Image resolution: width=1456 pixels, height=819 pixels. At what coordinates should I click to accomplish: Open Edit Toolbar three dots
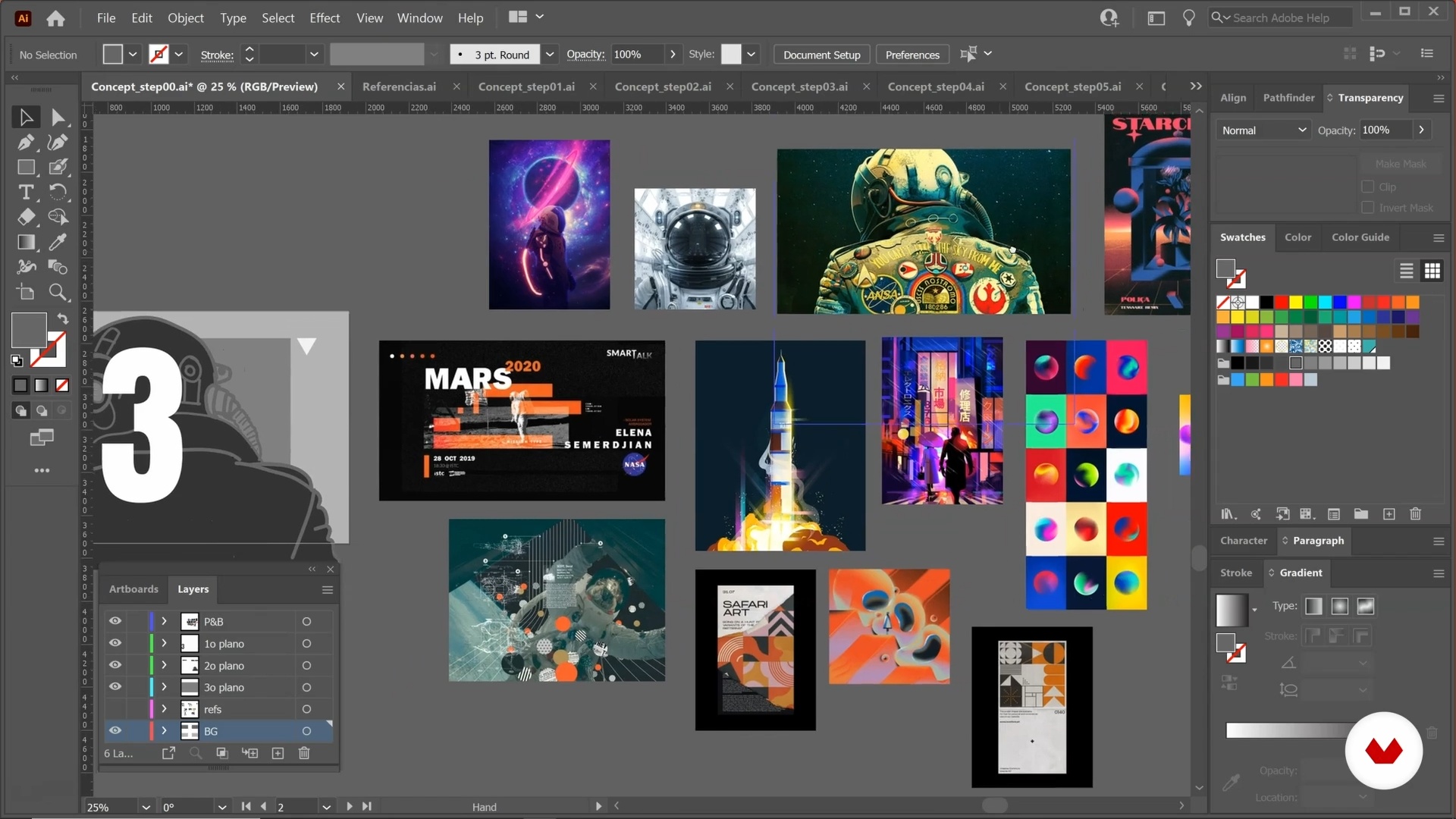point(42,470)
